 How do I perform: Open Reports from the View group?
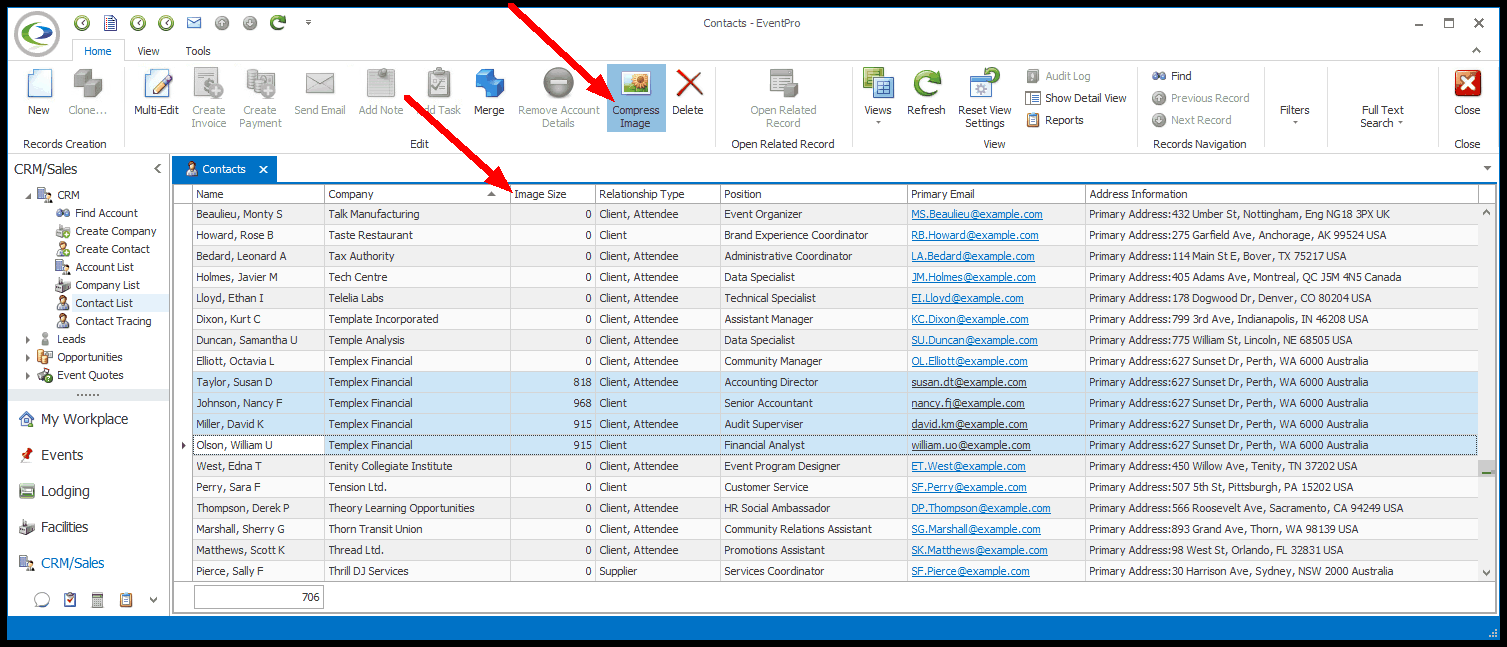(1055, 120)
